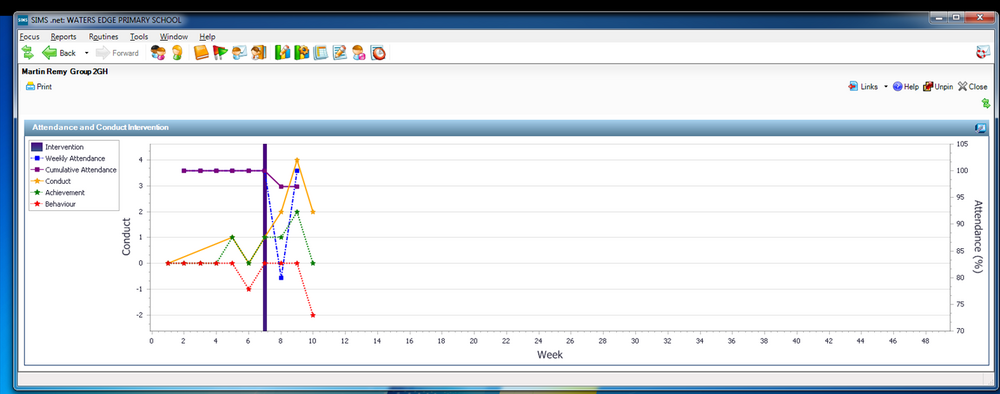
Task: Click the Conduct peak point at week 9
Action: (297, 160)
